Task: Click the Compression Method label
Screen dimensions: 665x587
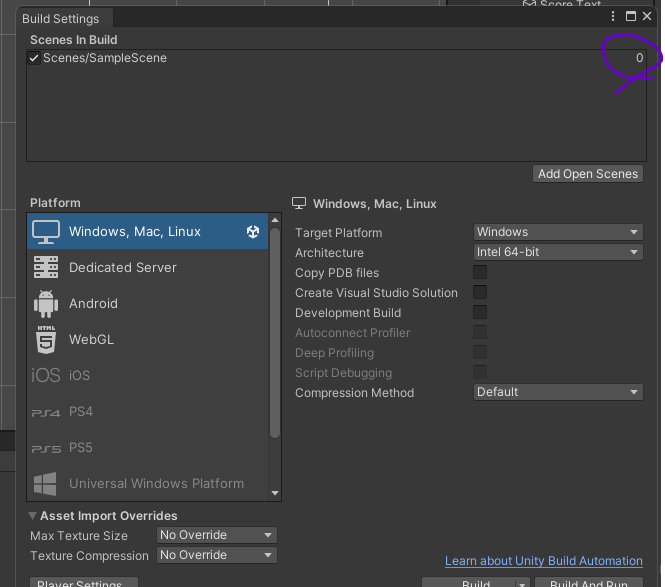Action: click(355, 393)
